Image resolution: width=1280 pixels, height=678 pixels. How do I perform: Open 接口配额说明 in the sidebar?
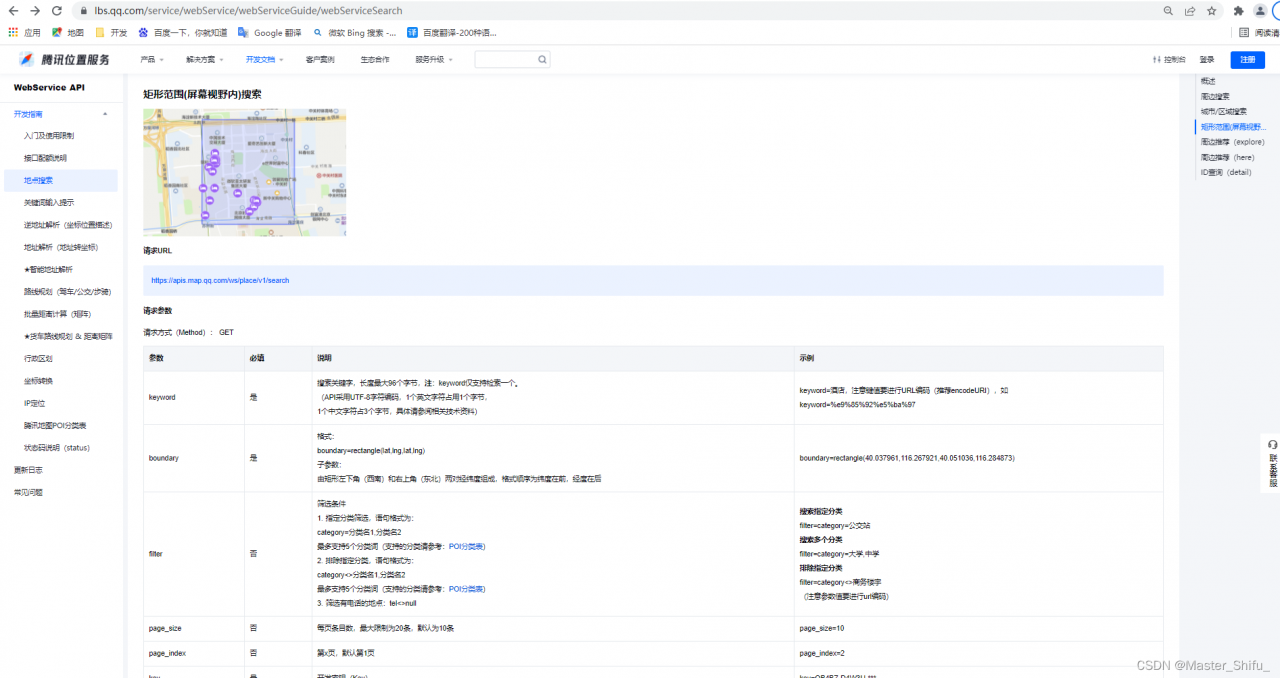click(46, 158)
